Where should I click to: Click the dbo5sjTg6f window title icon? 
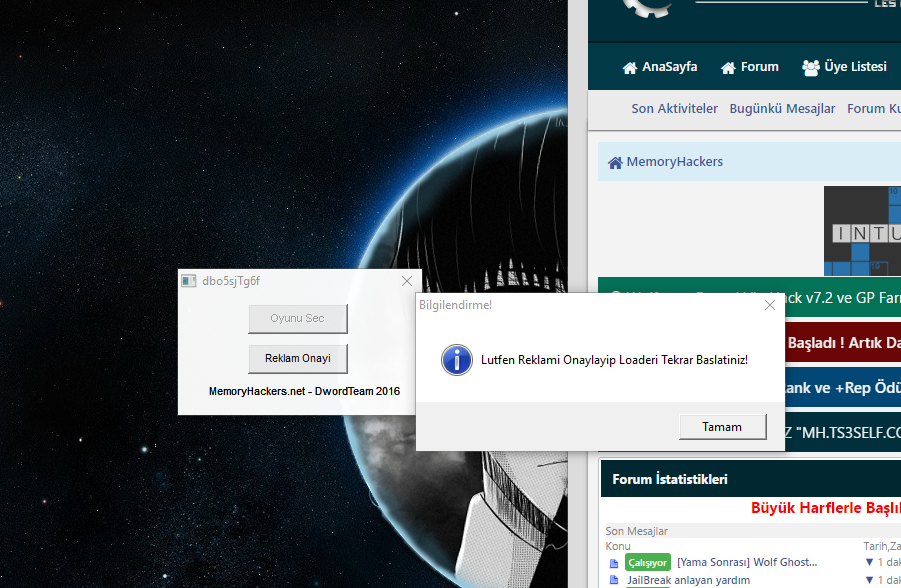pos(188,281)
